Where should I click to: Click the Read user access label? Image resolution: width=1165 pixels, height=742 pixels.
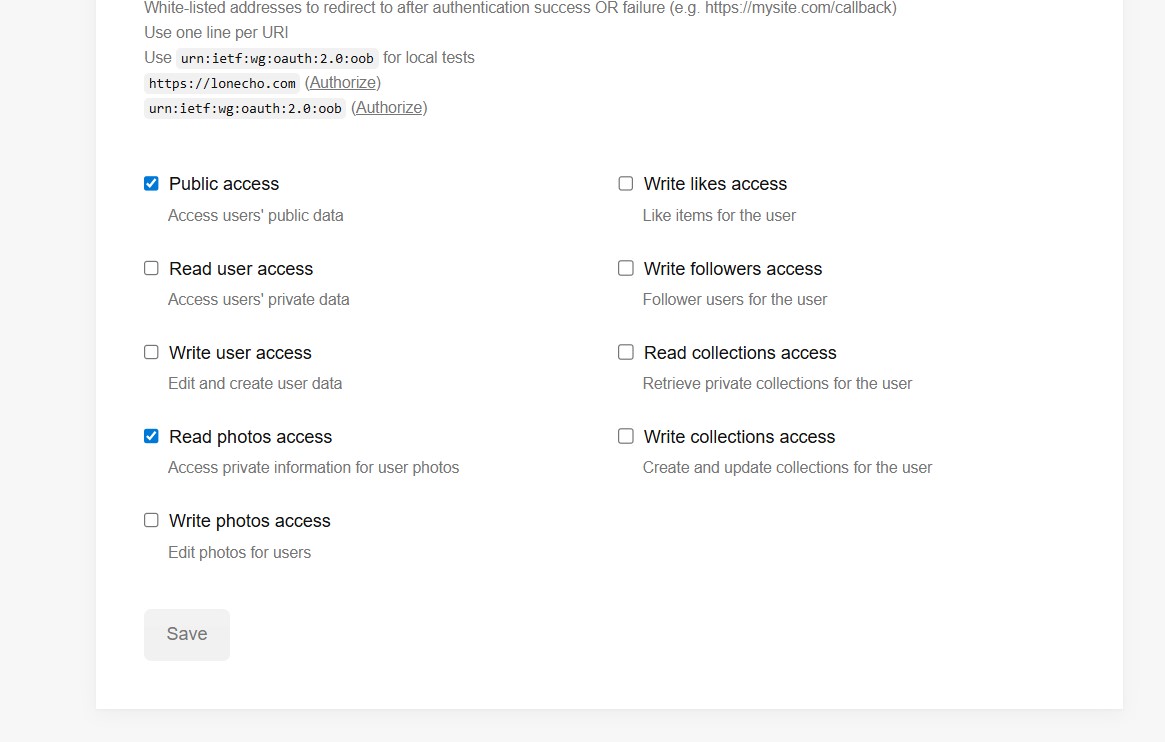241,269
